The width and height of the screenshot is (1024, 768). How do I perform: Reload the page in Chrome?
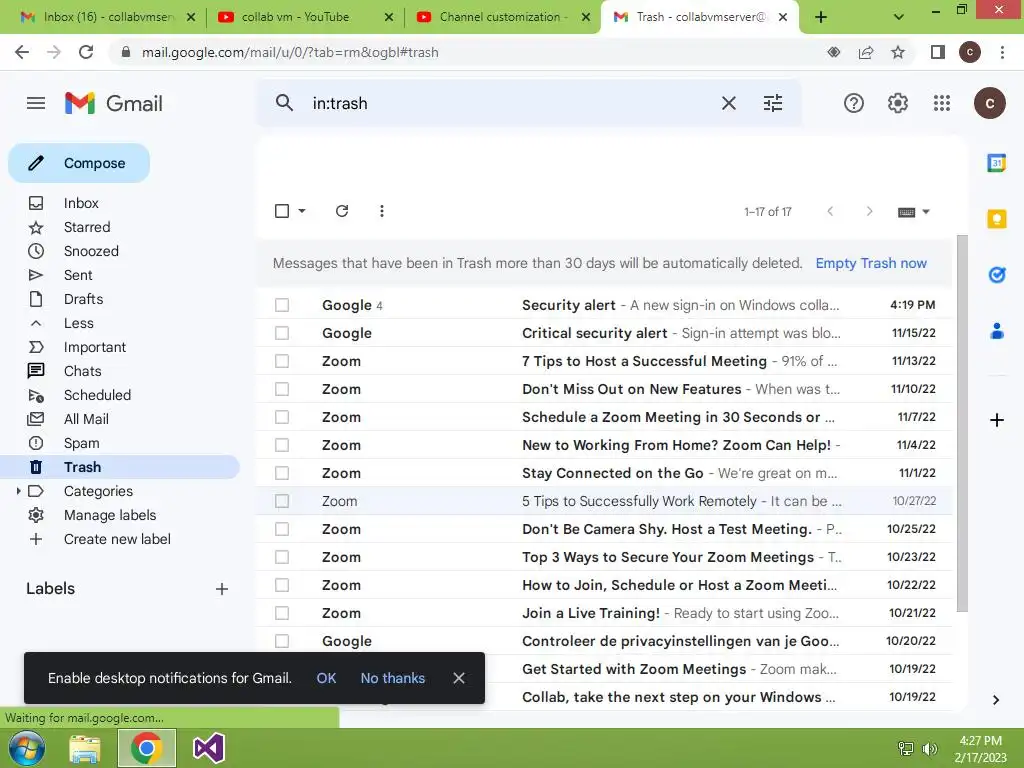pos(86,52)
